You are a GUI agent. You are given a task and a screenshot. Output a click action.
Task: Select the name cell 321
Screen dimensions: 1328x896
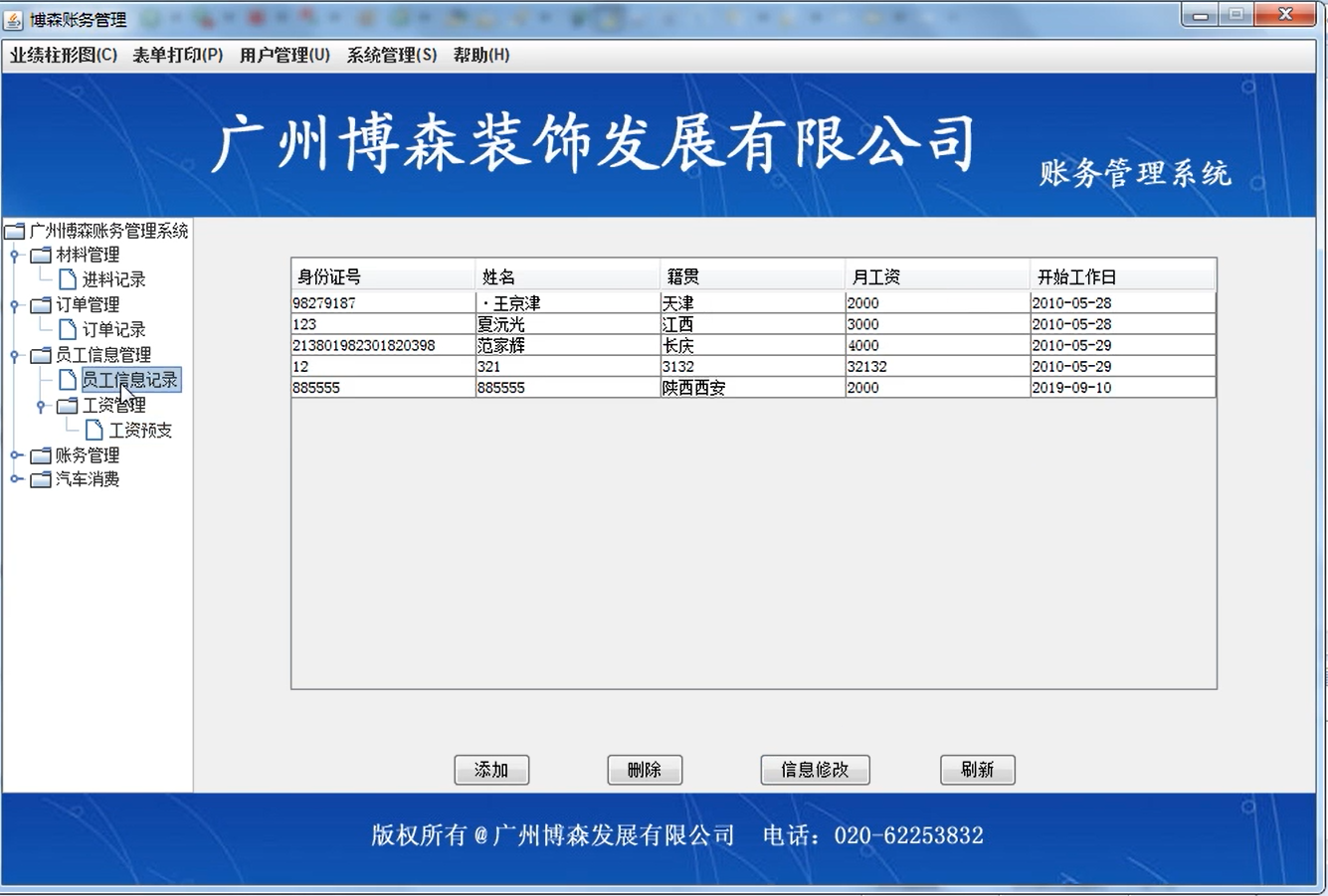pyautogui.click(x=568, y=366)
